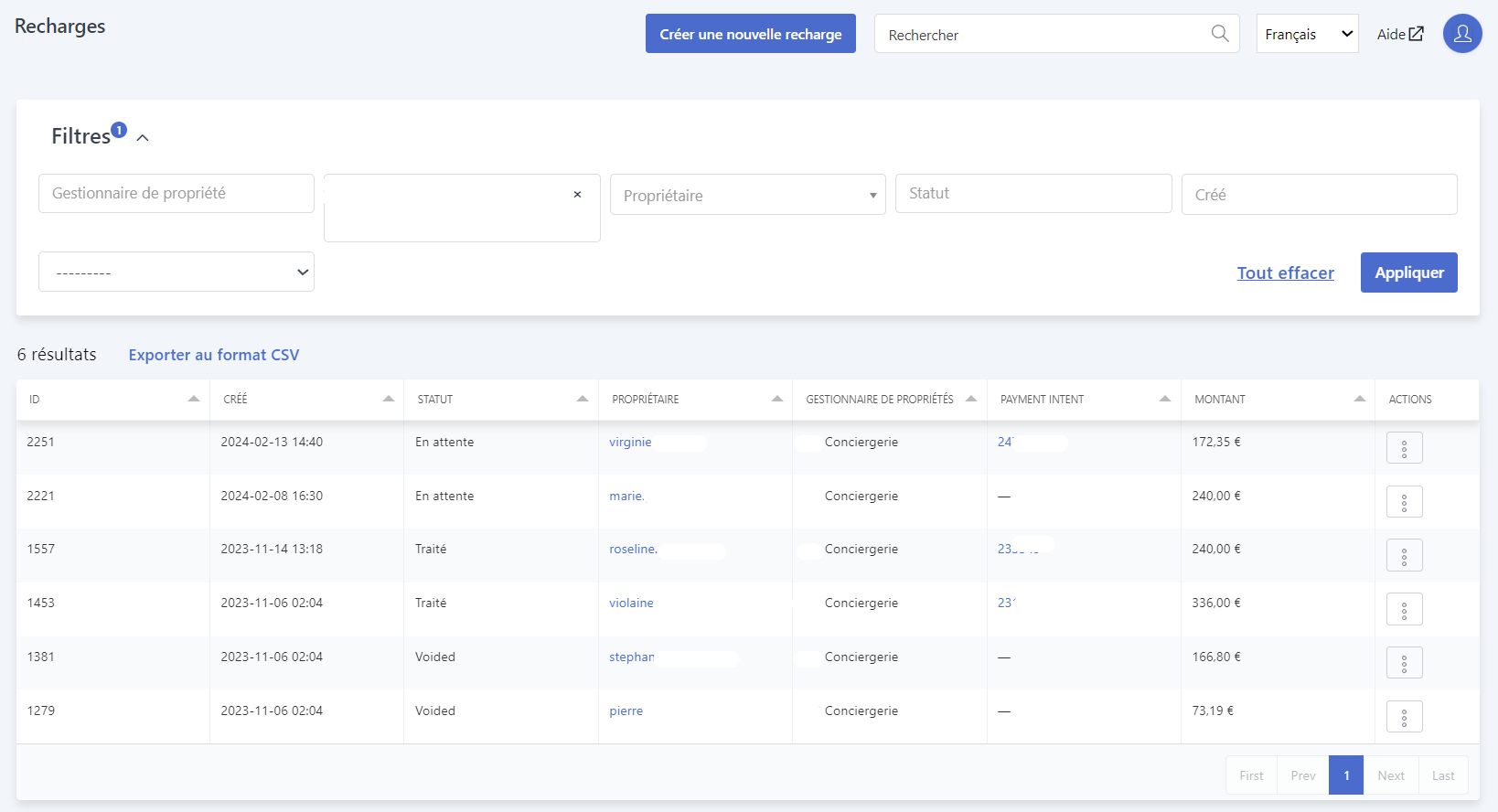
Task: Click the Gestionnaire de propriété filter field
Action: pyautogui.click(x=177, y=194)
